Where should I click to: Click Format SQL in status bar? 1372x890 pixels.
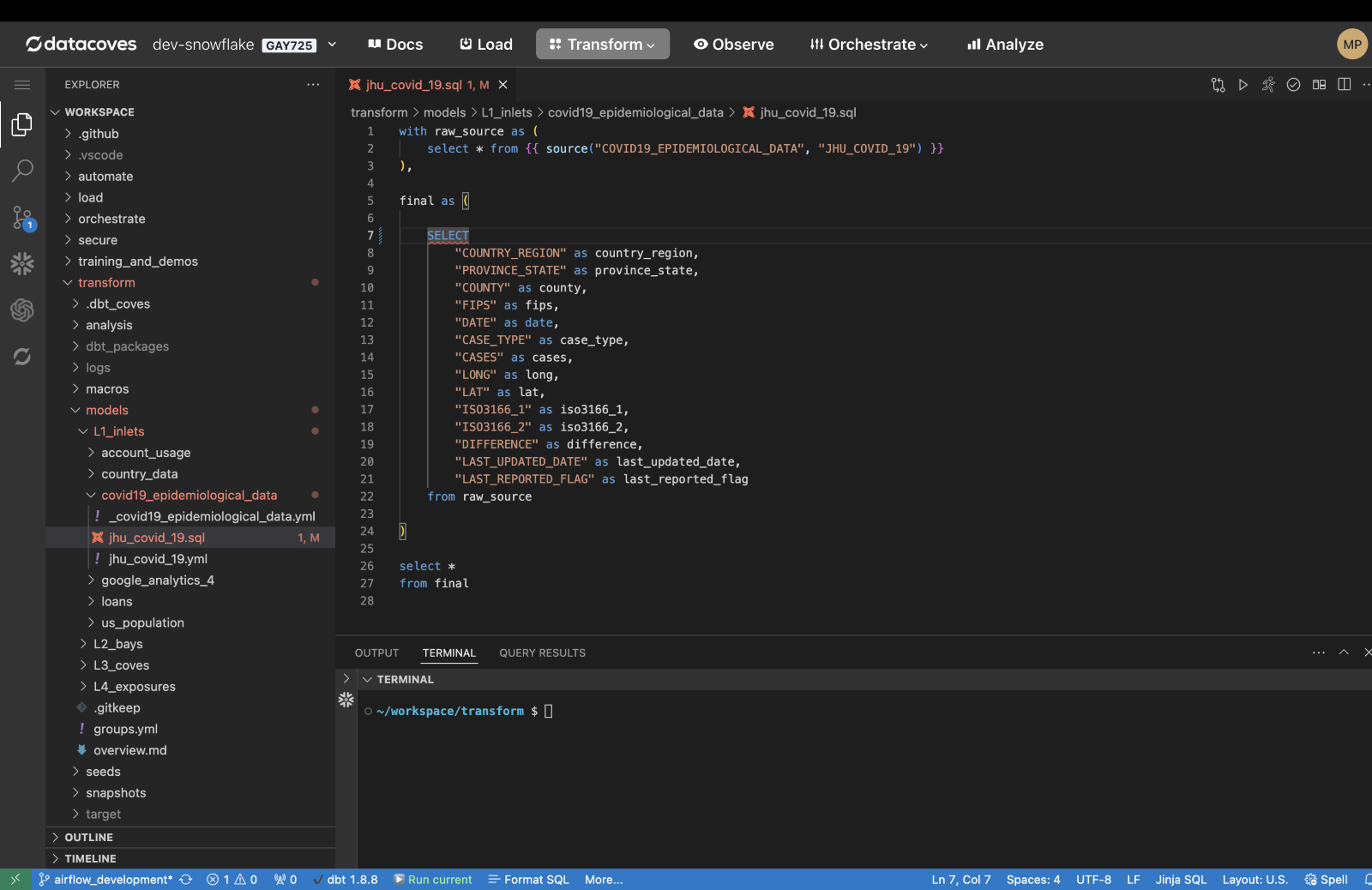(x=528, y=880)
